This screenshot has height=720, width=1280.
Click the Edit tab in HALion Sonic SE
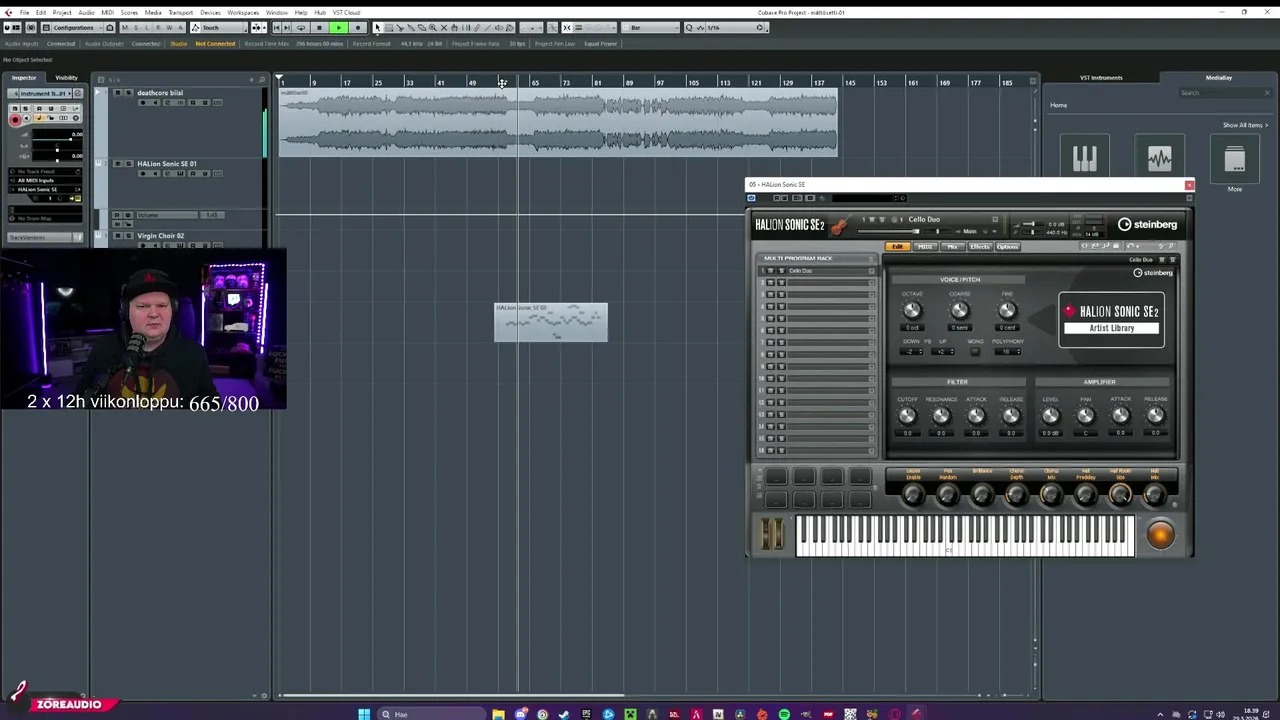(x=897, y=247)
